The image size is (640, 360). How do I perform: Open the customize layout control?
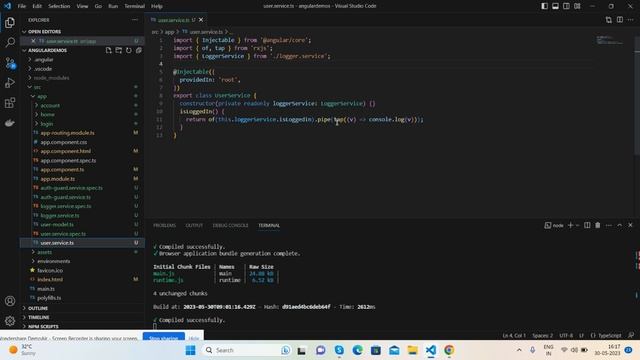tap(577, 6)
